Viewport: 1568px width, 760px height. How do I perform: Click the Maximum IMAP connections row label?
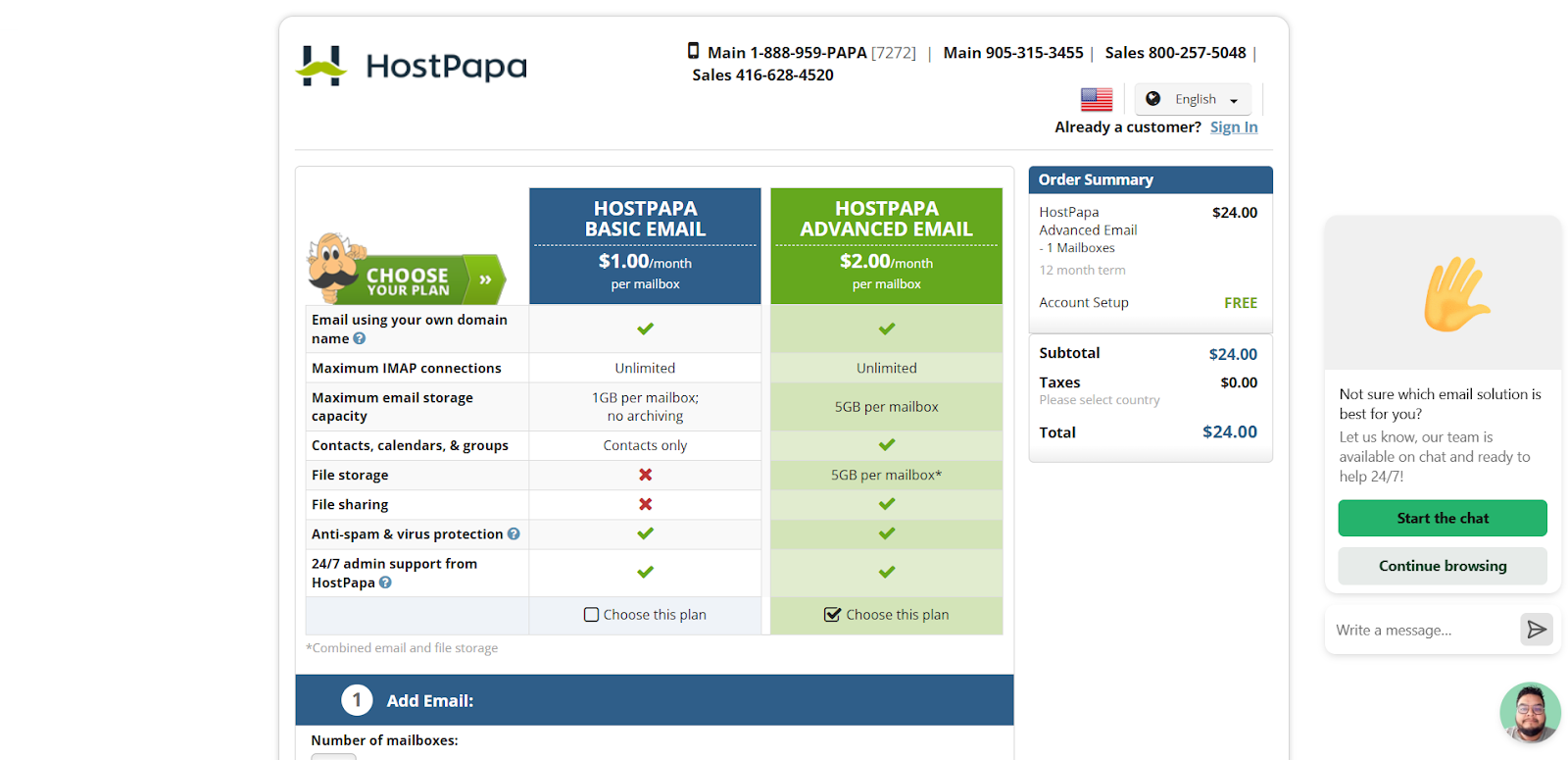[x=407, y=368]
